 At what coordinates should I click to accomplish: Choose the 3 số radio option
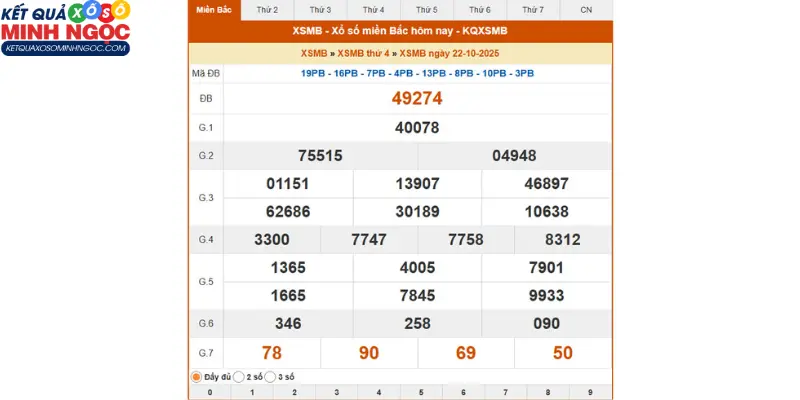click(270, 377)
